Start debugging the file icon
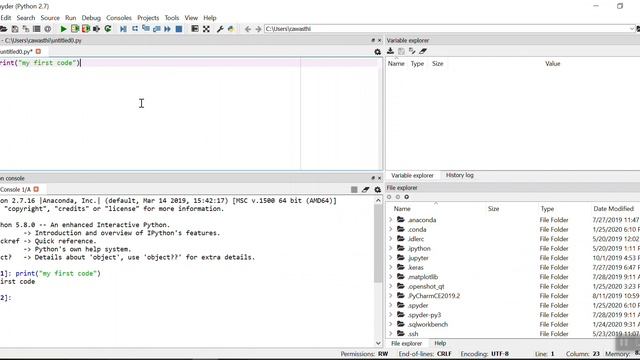This screenshot has width=640, height=360. point(123,29)
